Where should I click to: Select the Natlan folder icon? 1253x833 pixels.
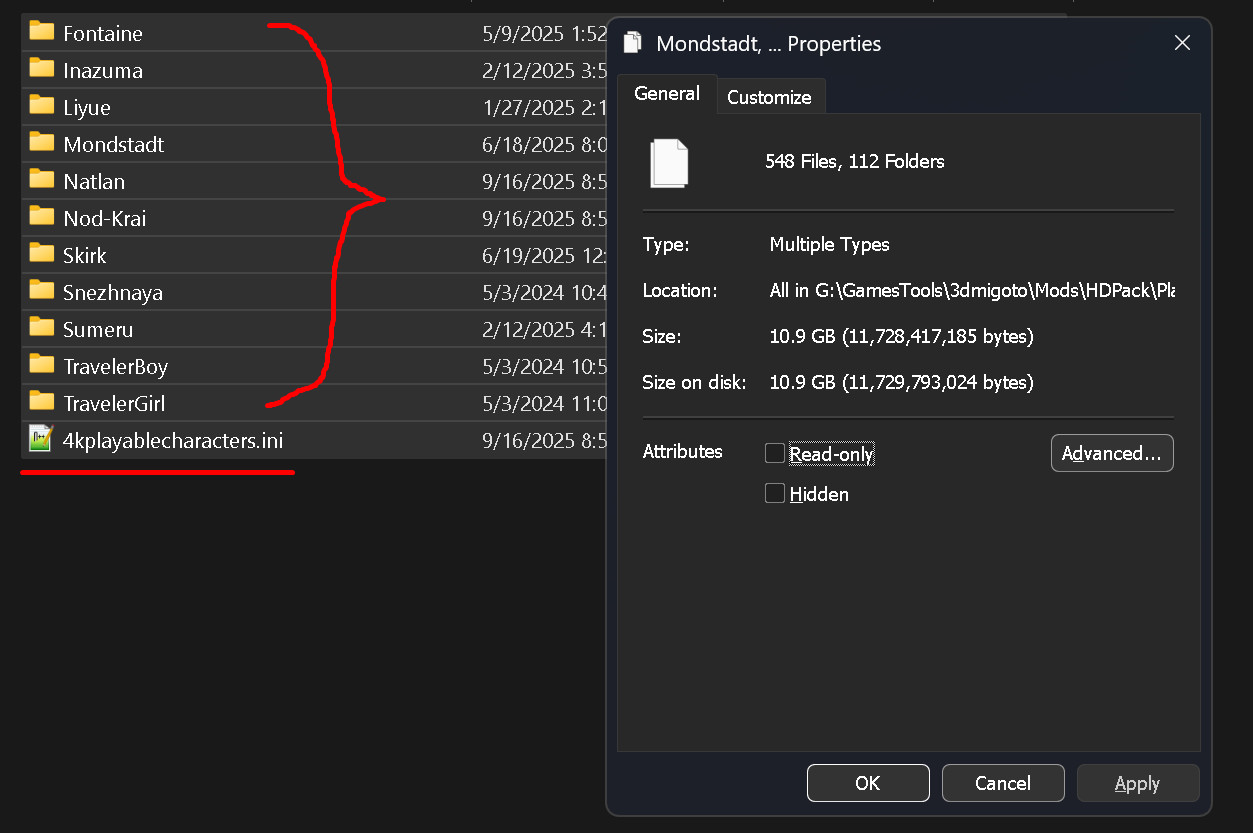point(41,180)
